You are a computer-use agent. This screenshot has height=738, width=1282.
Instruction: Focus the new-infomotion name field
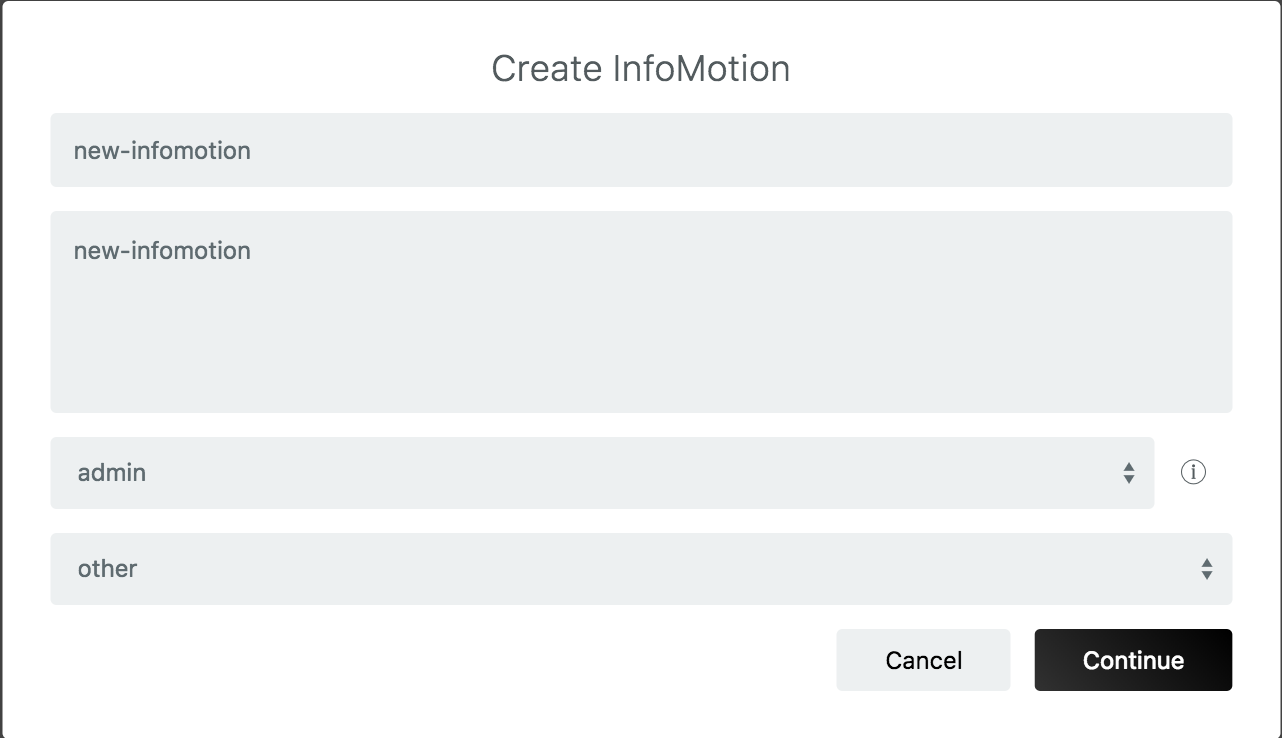click(641, 150)
